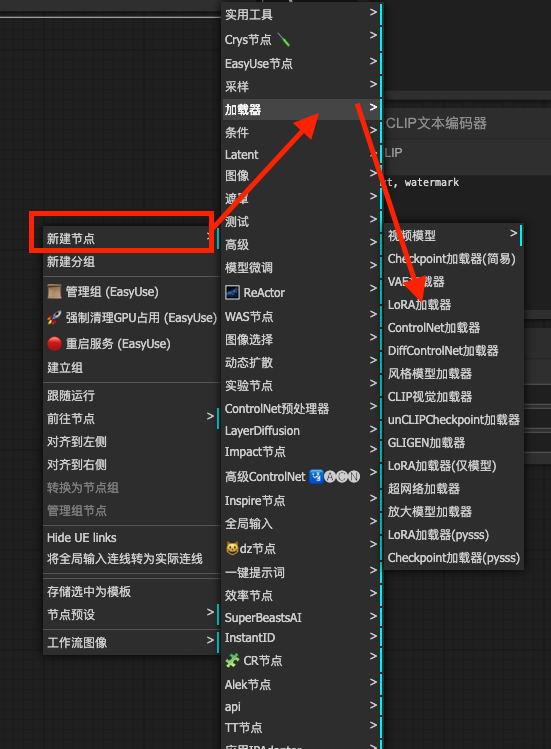The image size is (551, 749).
Task: Open 测试 node category
Action: (x=302, y=221)
